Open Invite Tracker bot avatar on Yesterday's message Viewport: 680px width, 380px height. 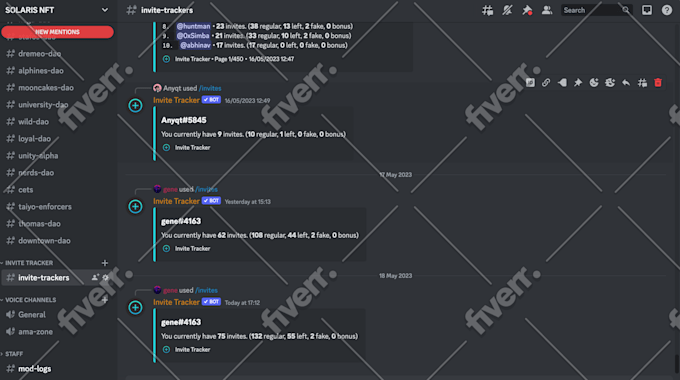pos(135,206)
